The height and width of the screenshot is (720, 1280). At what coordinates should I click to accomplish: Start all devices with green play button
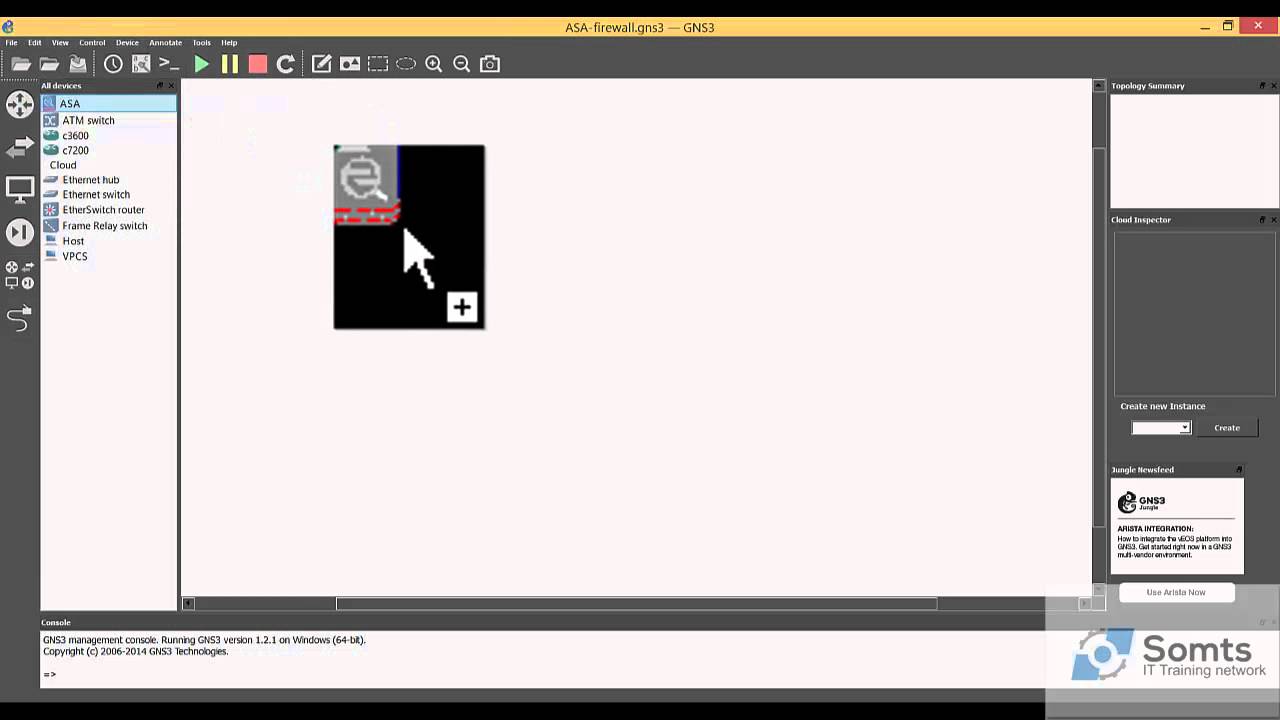(201, 64)
